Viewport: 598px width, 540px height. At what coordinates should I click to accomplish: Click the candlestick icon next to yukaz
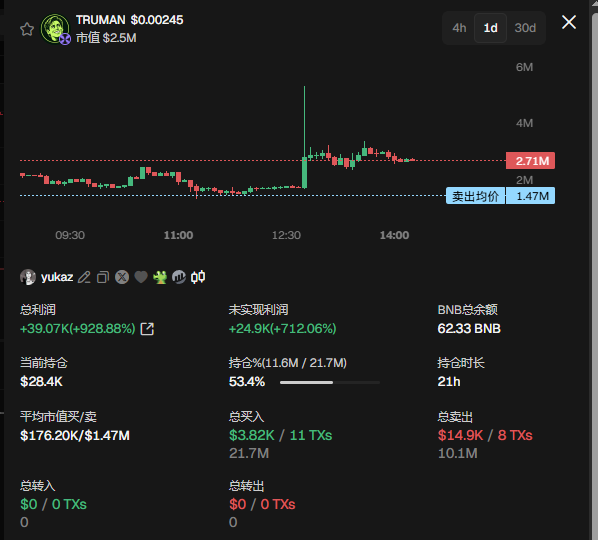pyautogui.click(x=198, y=277)
